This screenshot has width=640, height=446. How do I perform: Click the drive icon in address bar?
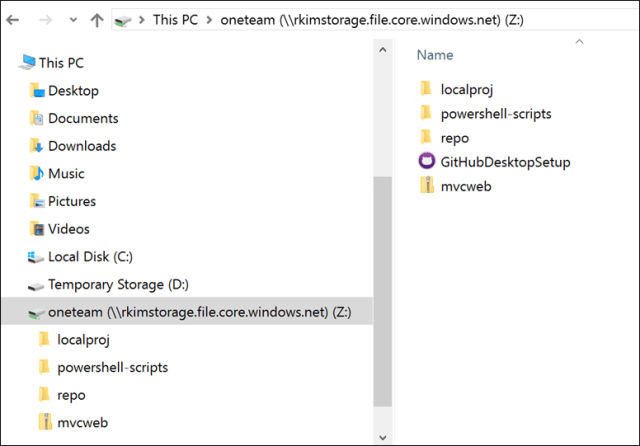pyautogui.click(x=123, y=20)
